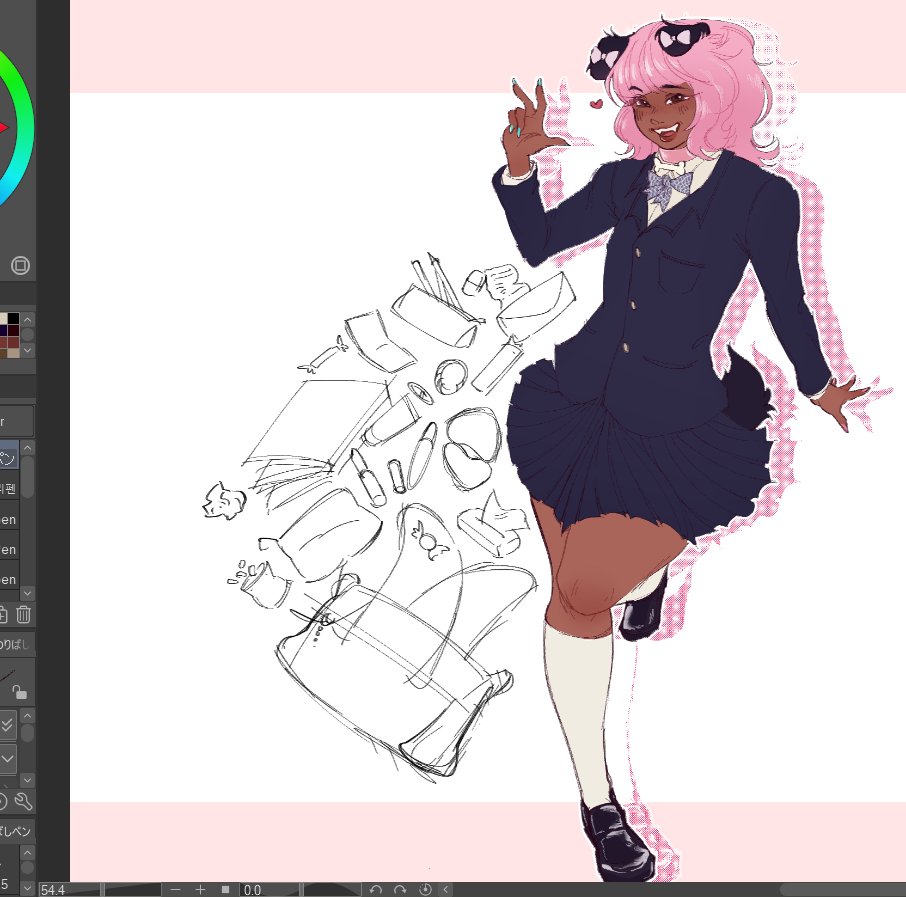Click the canvas horizontal scrollbar at bottom right
This screenshot has width=906, height=897.
[843, 890]
